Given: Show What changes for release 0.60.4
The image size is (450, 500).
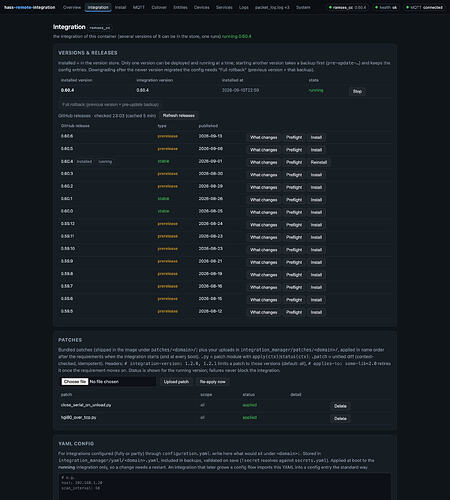Looking at the screenshot, I should click(264, 162).
